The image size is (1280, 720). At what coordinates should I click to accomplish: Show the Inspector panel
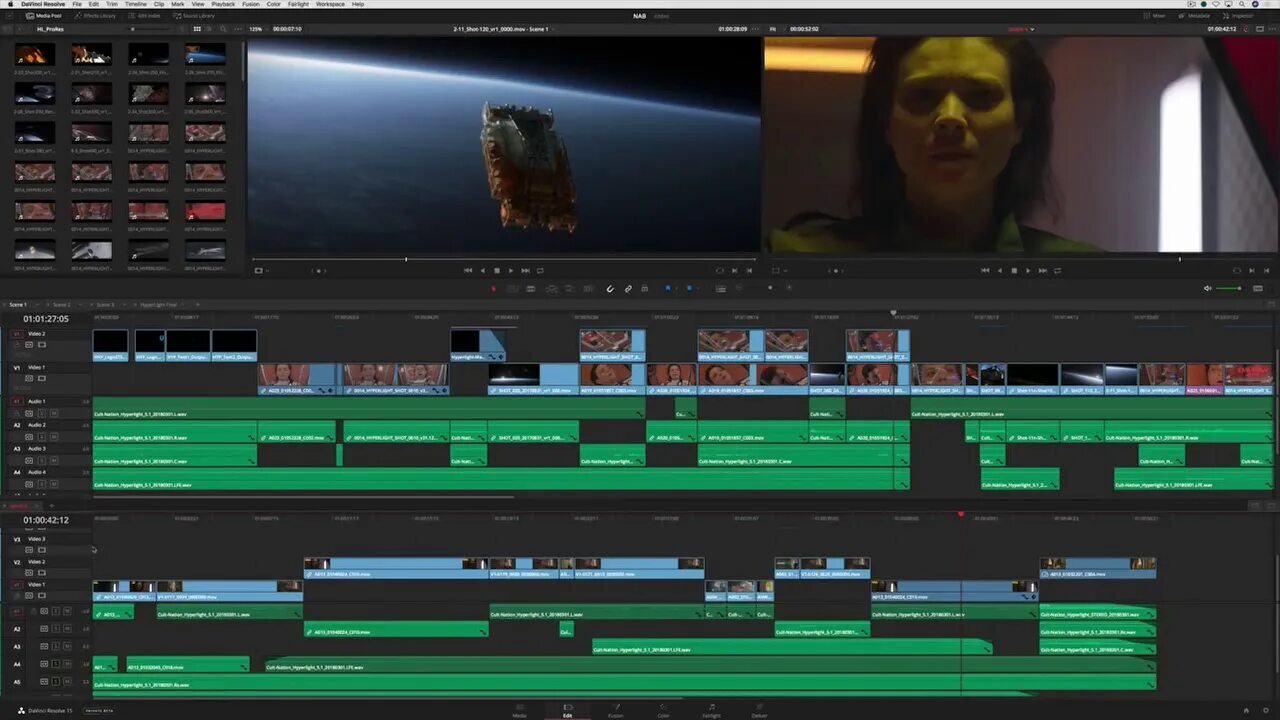pyautogui.click(x=1238, y=16)
